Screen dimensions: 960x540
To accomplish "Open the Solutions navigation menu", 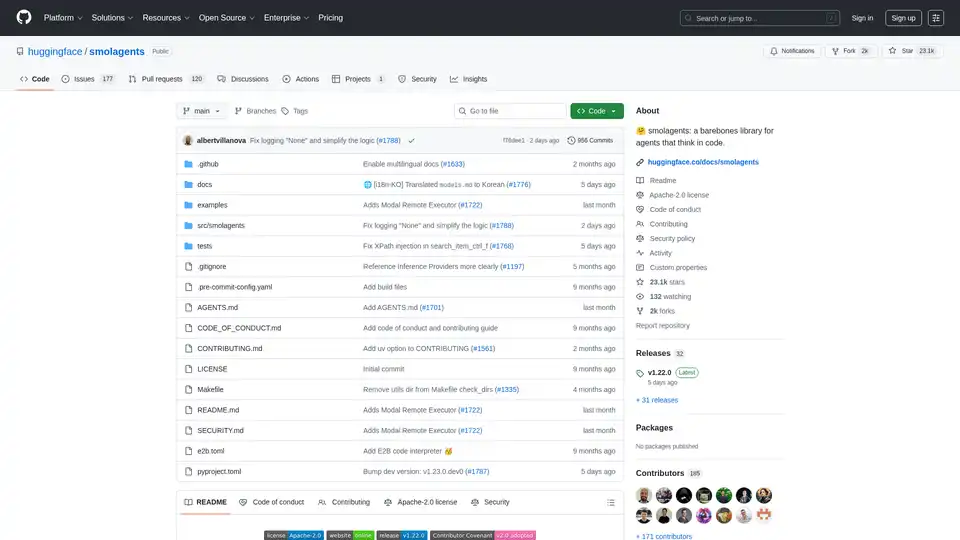I will (x=112, y=18).
